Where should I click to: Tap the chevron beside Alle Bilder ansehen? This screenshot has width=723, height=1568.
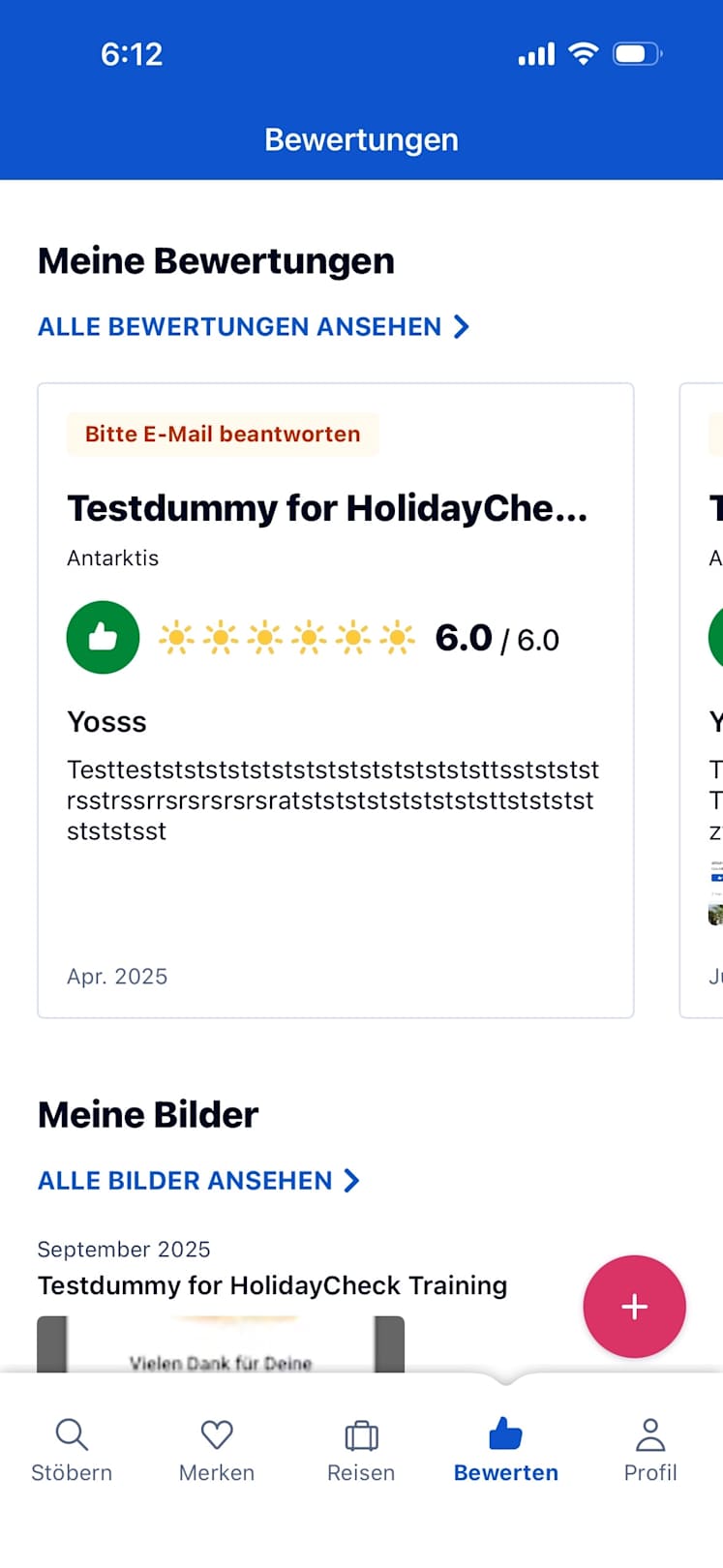pos(352,1181)
